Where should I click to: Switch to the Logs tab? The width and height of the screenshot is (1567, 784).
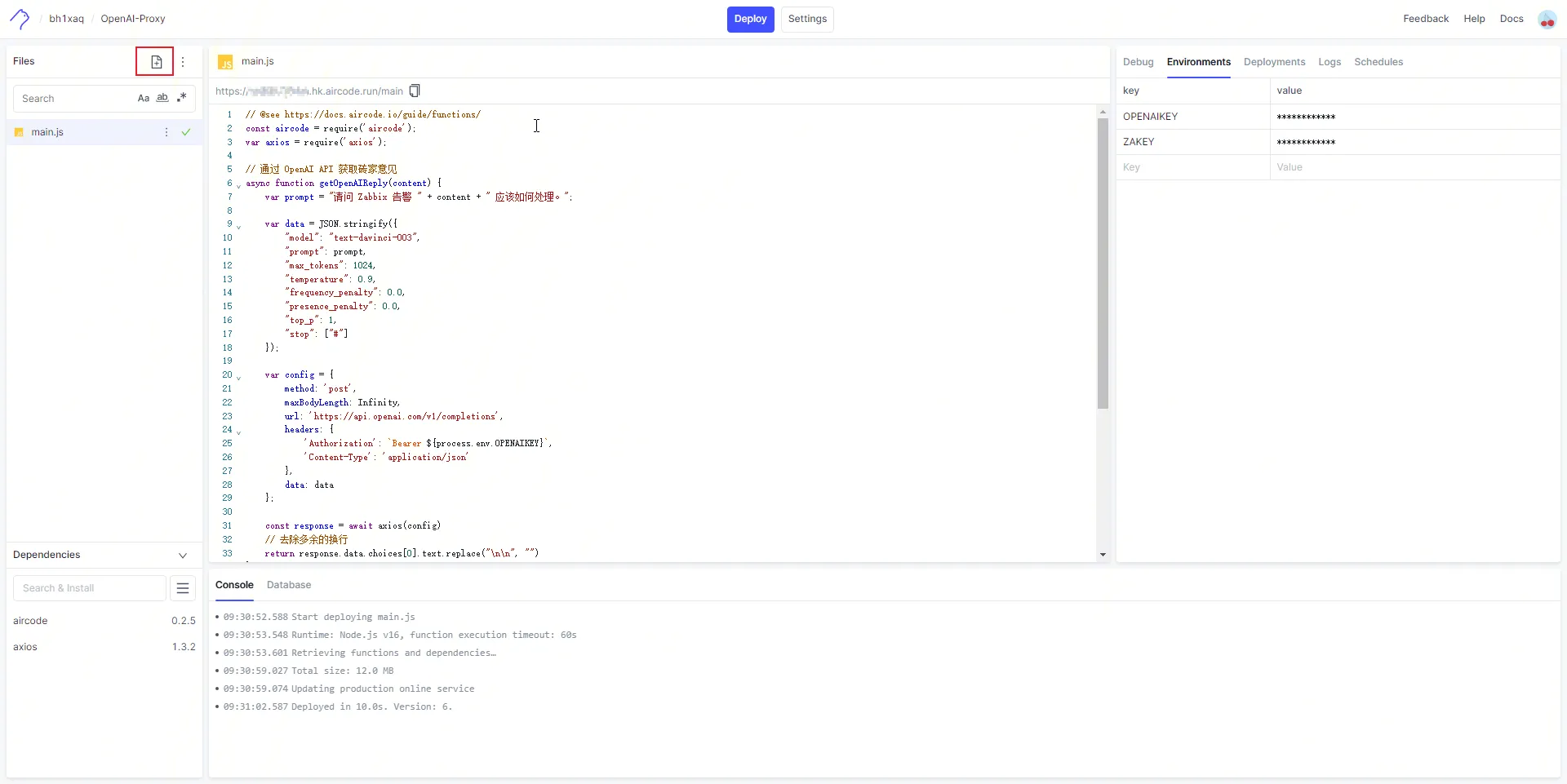coord(1329,62)
